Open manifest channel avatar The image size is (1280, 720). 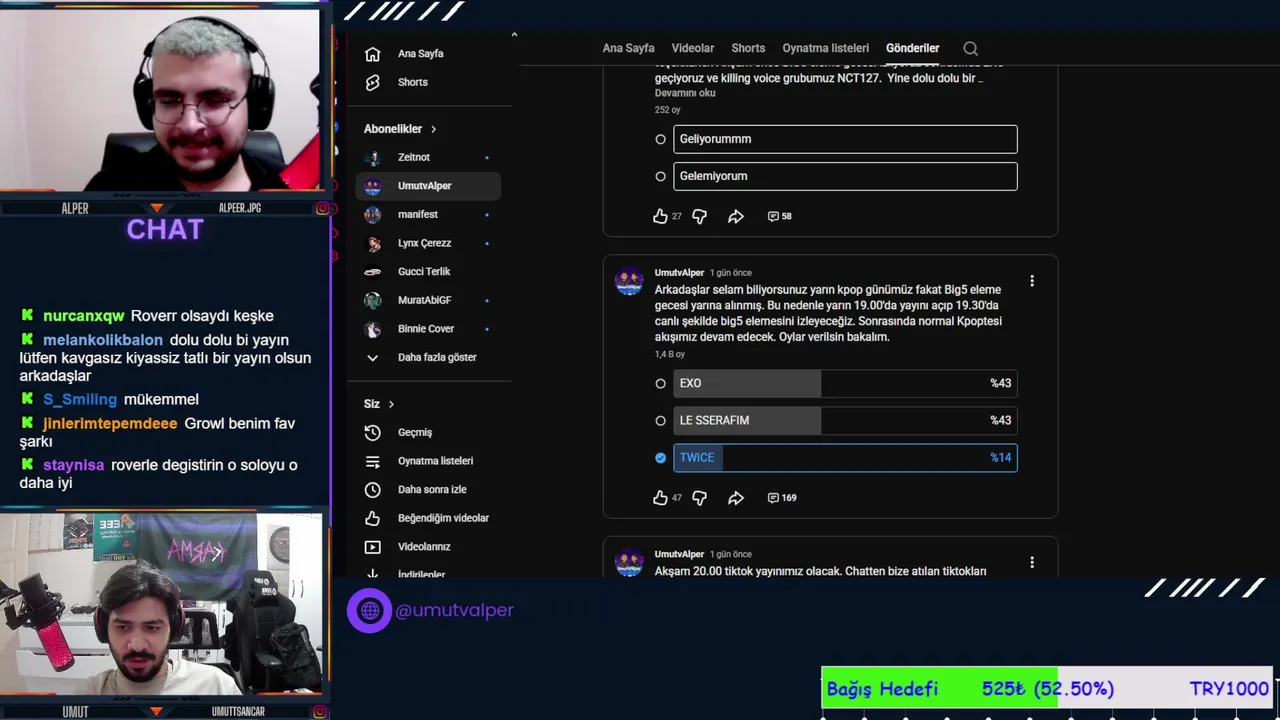point(373,214)
